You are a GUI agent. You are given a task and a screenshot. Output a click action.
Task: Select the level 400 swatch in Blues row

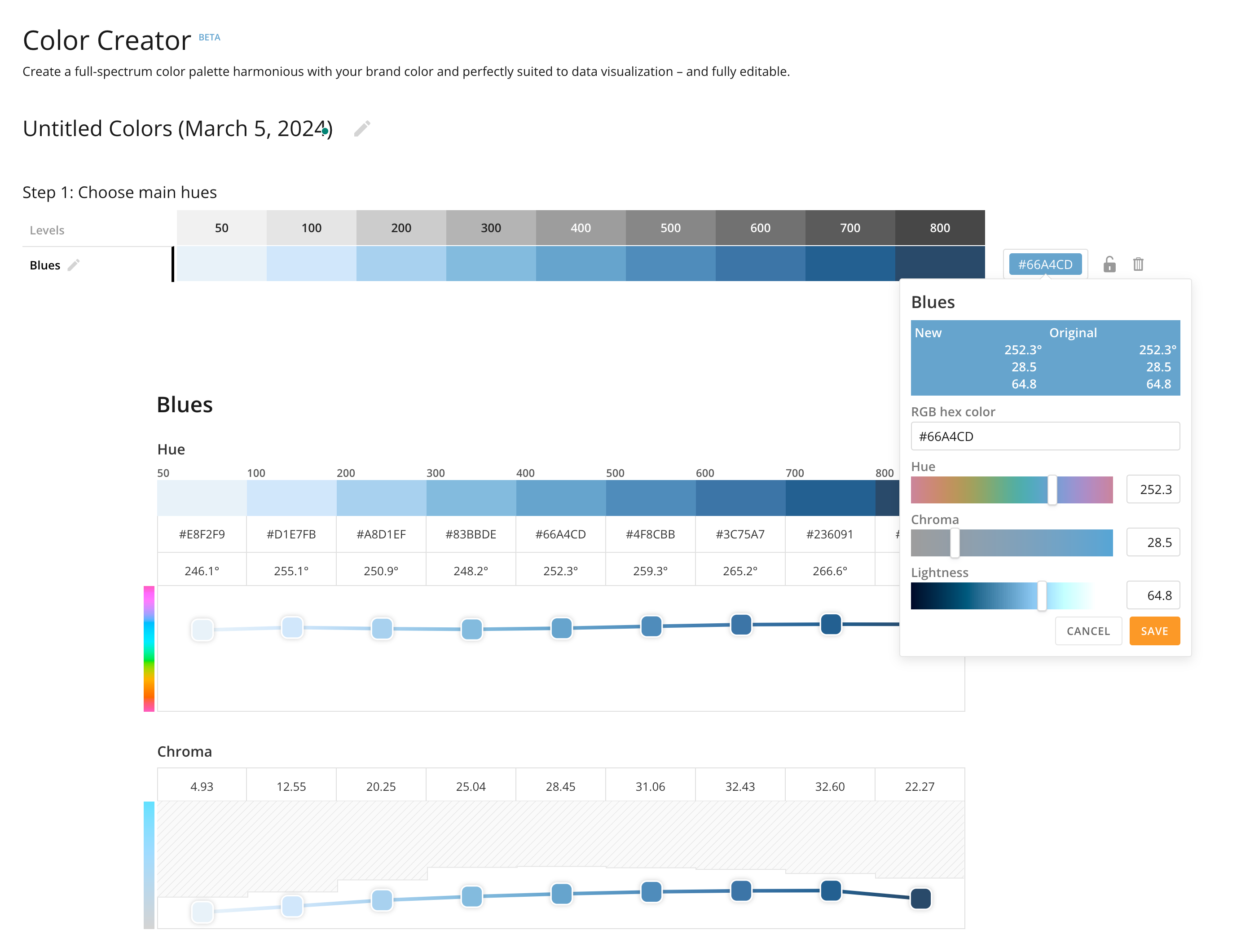click(580, 264)
